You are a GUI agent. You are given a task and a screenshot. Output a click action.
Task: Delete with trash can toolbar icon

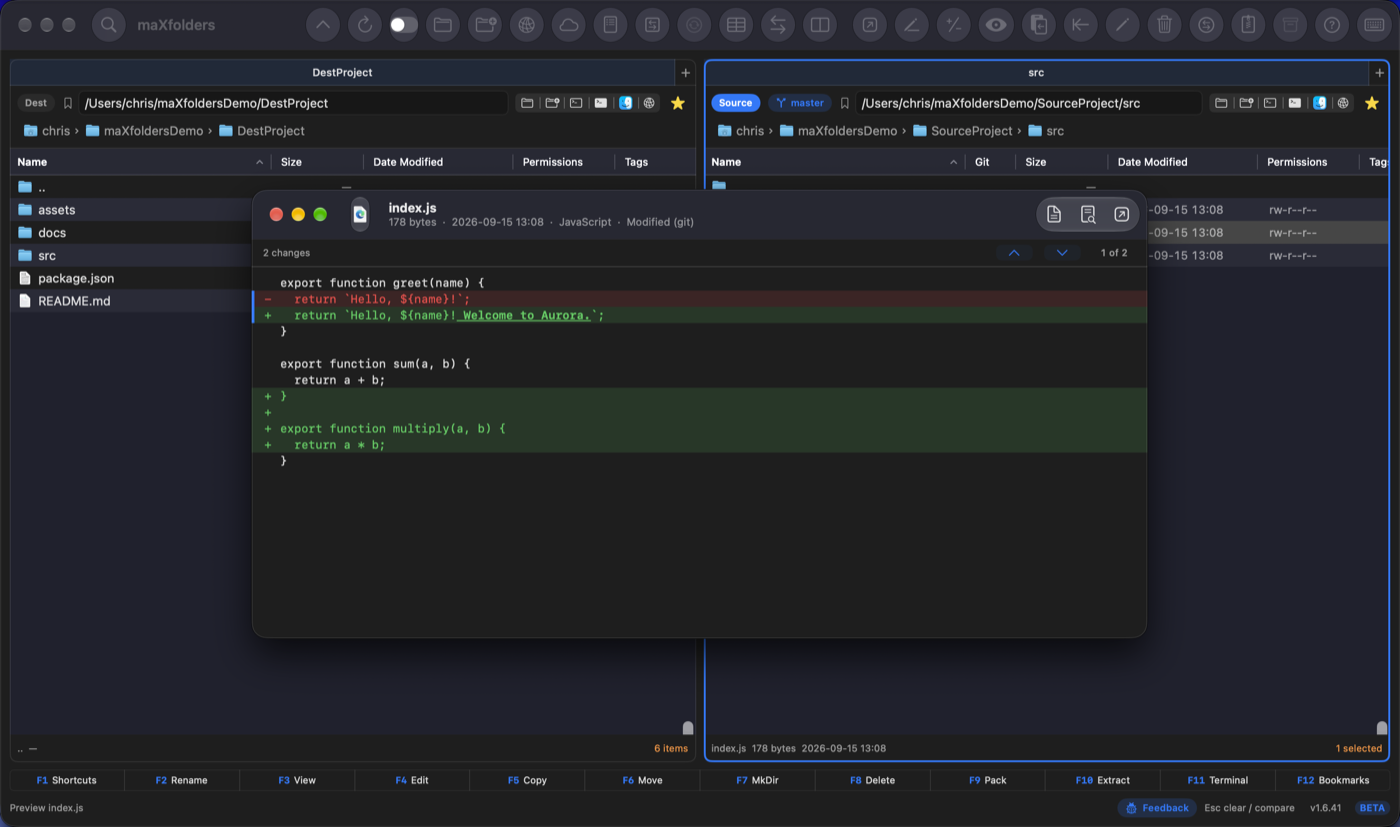coord(1164,25)
